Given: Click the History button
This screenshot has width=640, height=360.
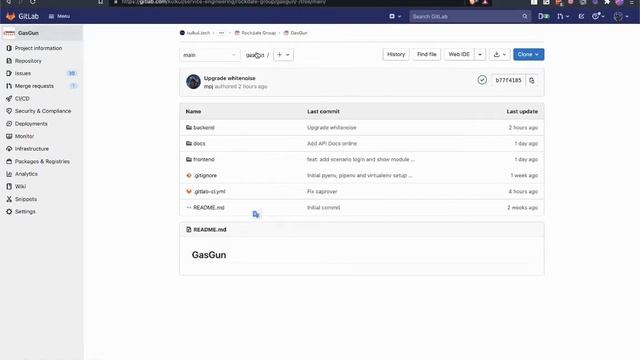Looking at the screenshot, I should click(396, 54).
